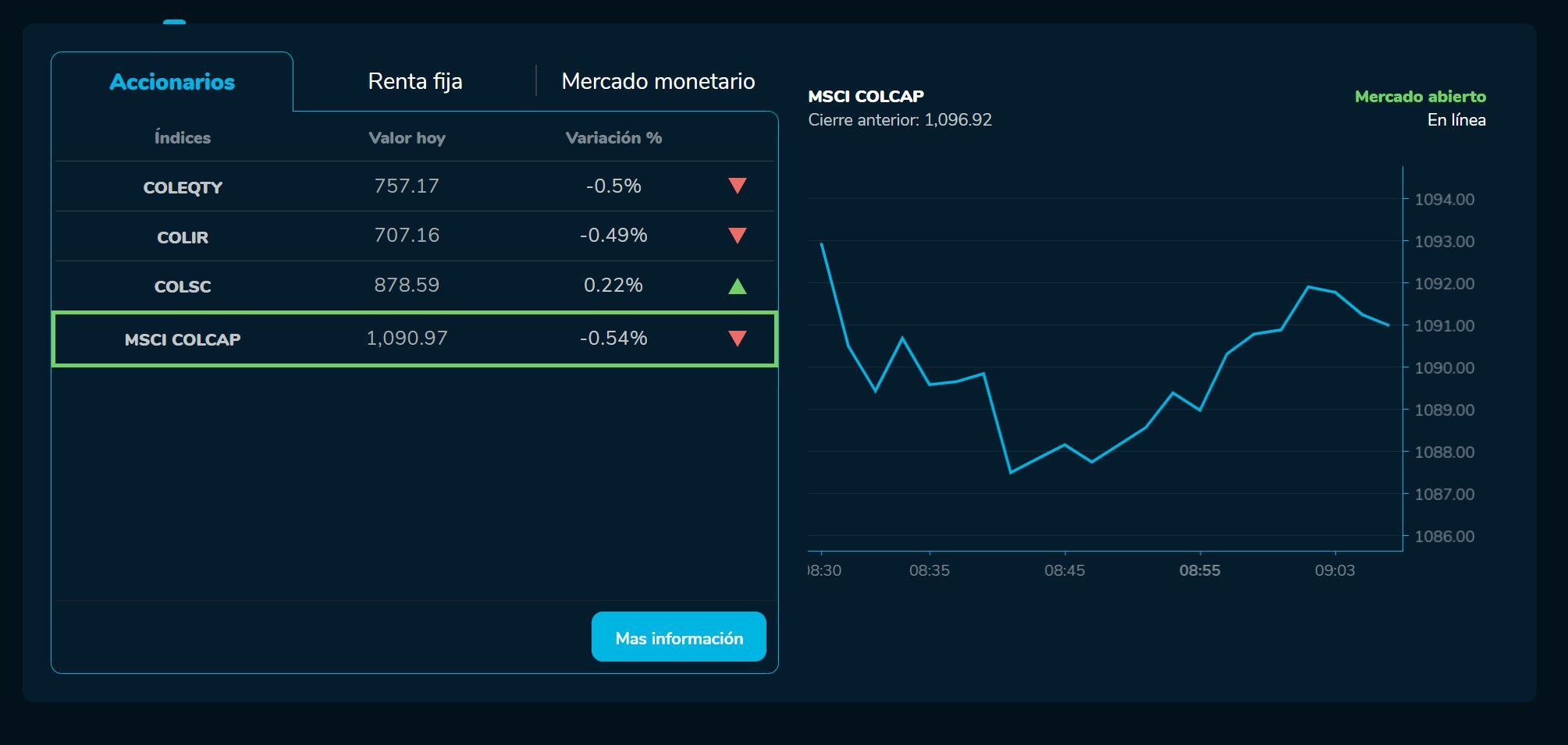Click the Valor hoy column header
The height and width of the screenshot is (745, 1568).
click(407, 138)
